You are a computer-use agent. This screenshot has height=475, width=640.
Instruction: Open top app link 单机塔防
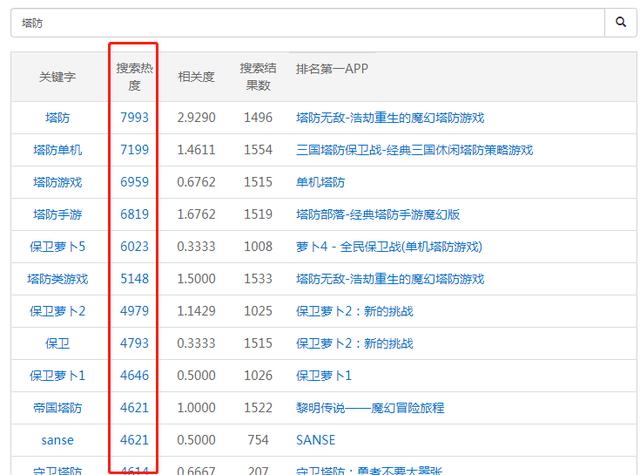(x=320, y=182)
